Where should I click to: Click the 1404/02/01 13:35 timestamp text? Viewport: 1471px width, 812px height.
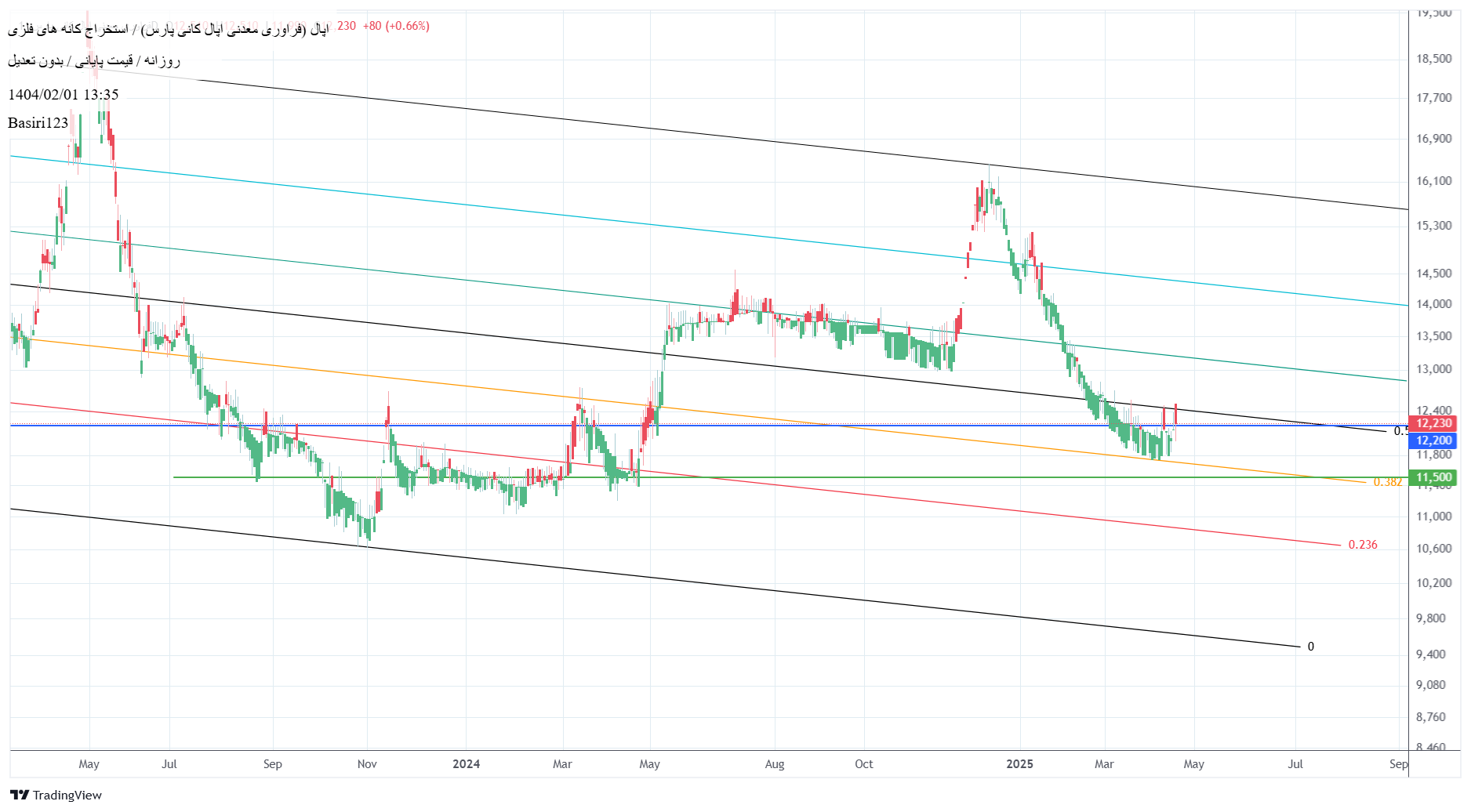coord(64,95)
